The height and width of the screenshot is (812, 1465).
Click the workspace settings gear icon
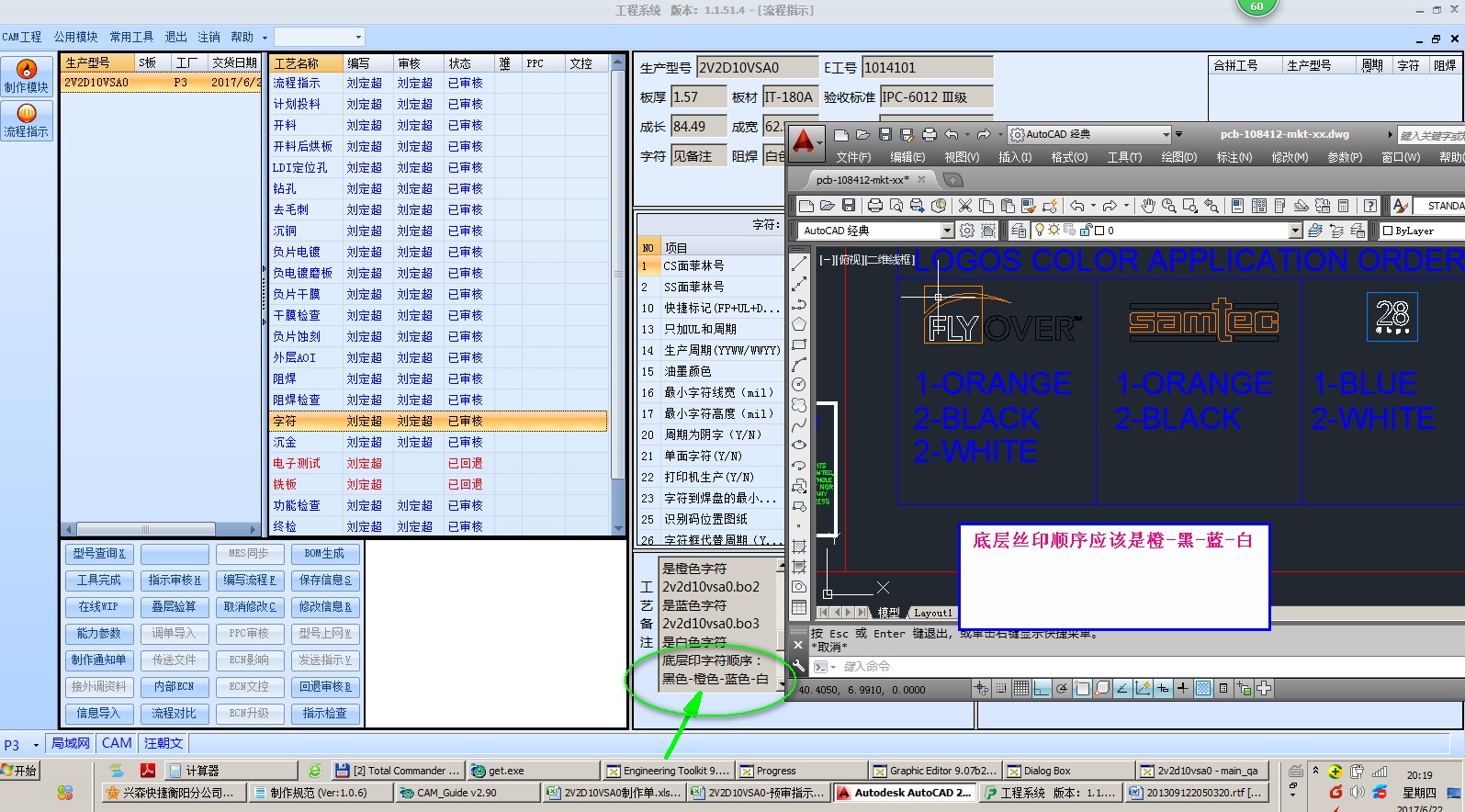pos(967,231)
